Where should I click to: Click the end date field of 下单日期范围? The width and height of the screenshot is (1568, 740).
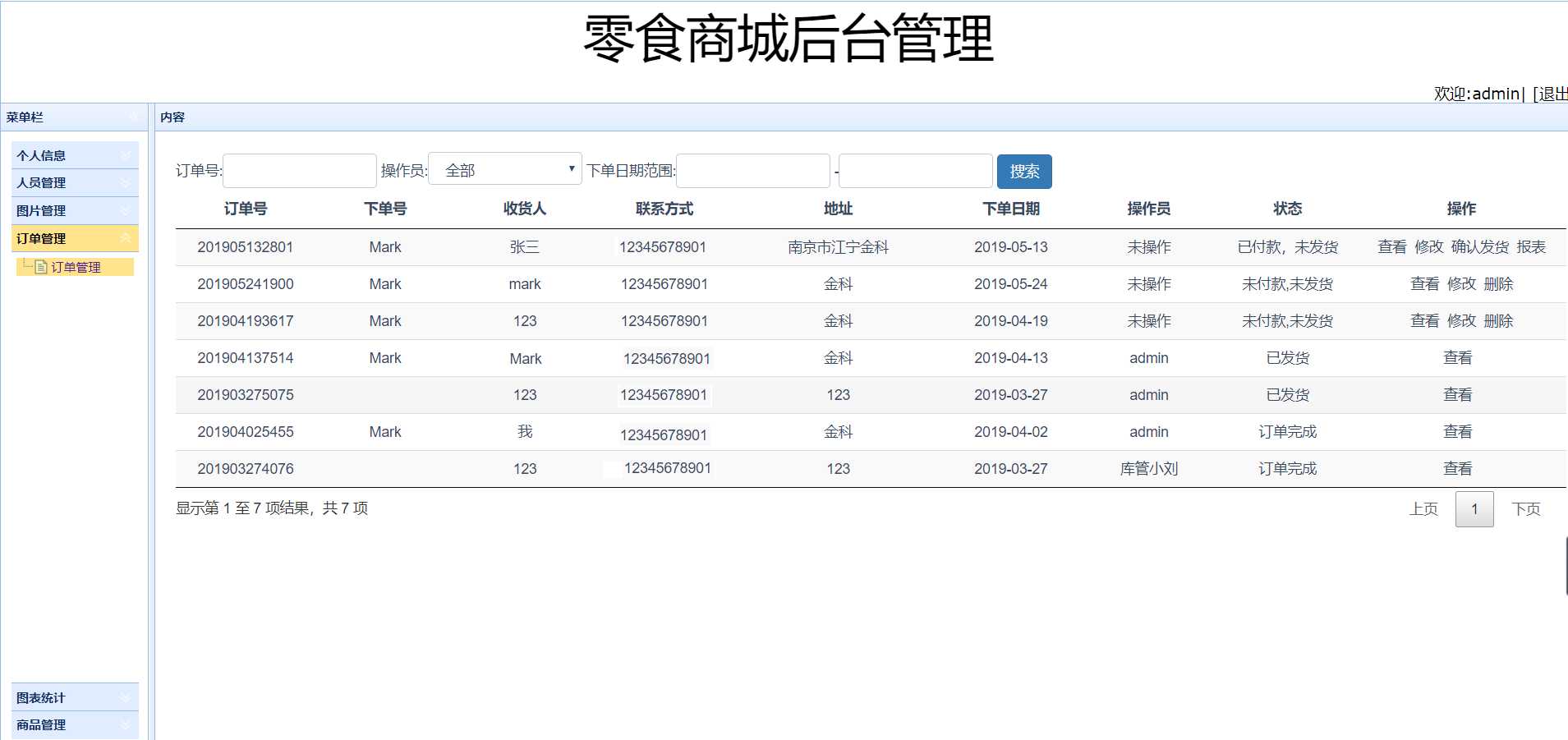tap(916, 171)
